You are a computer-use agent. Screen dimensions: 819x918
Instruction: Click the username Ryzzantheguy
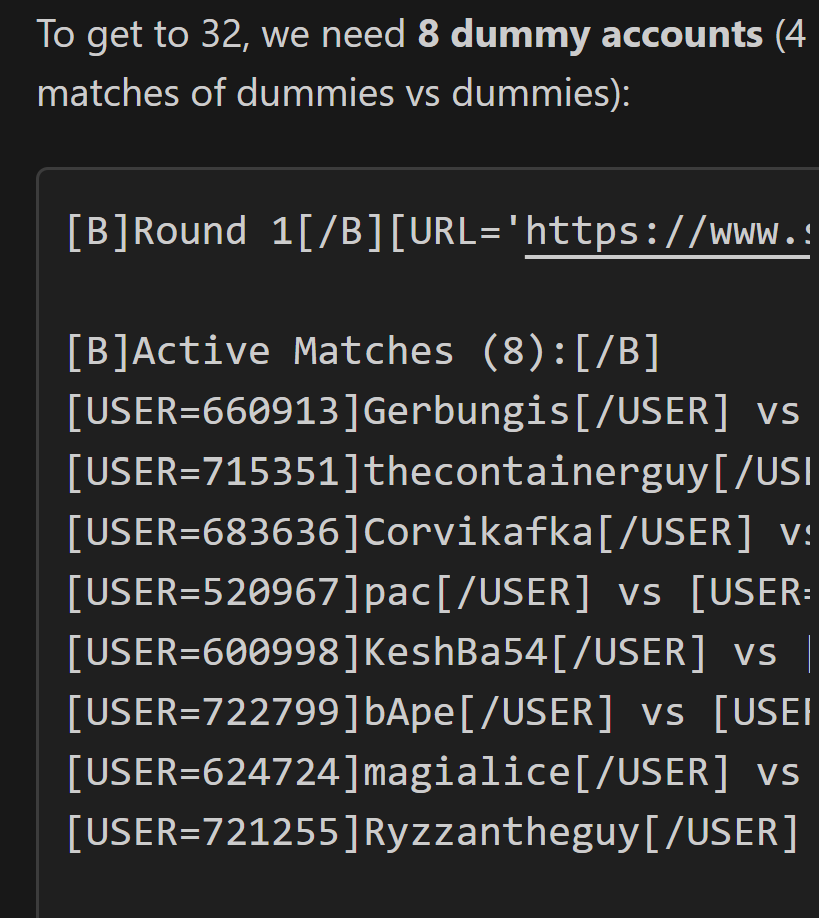pyautogui.click(x=501, y=832)
